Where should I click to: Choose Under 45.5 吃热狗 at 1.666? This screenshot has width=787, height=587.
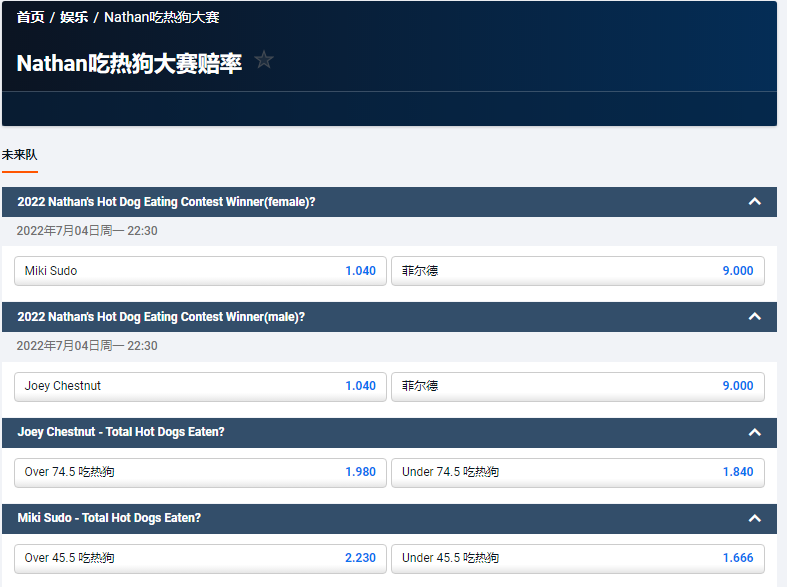tap(577, 558)
